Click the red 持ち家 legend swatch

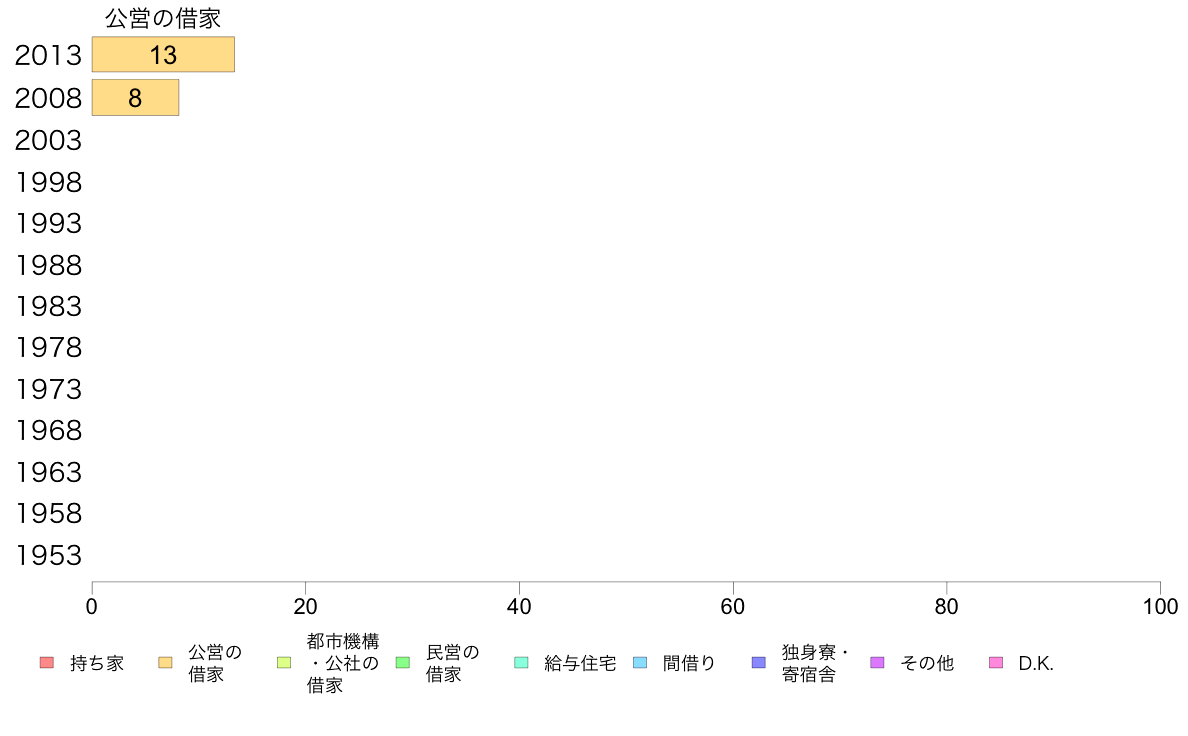click(x=46, y=663)
